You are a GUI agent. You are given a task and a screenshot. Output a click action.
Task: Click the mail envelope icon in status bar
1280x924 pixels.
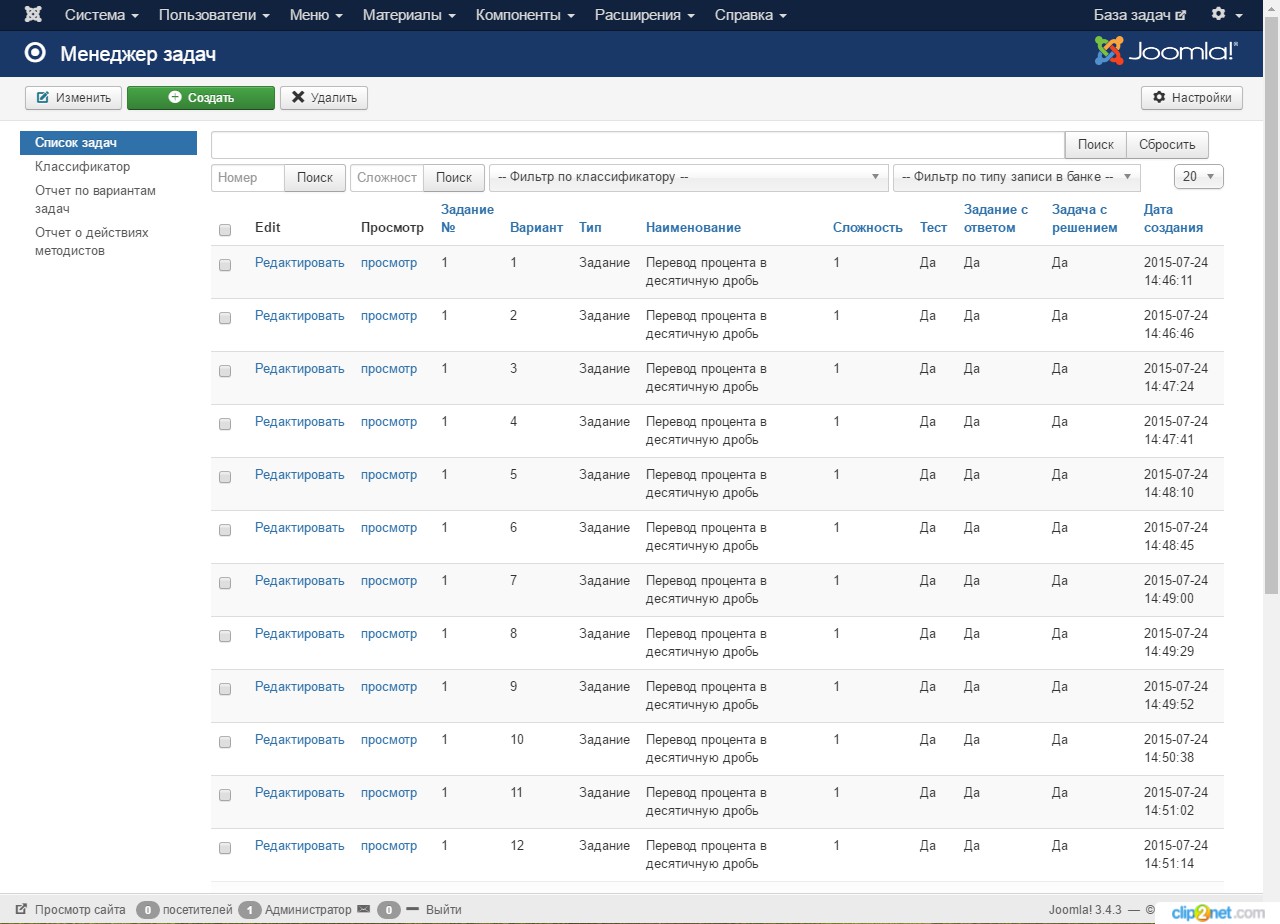pos(363,910)
